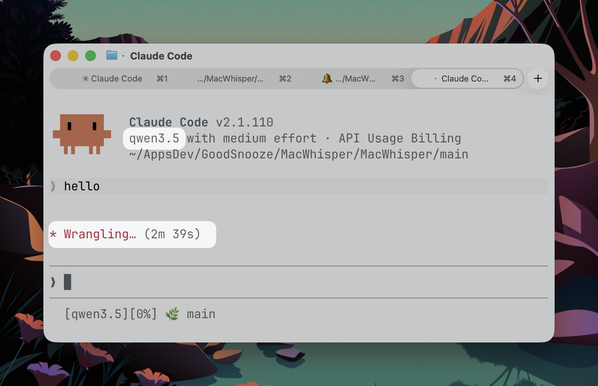
Task: Click 'Claude Code v2.1.110' version text
Action: pos(201,122)
